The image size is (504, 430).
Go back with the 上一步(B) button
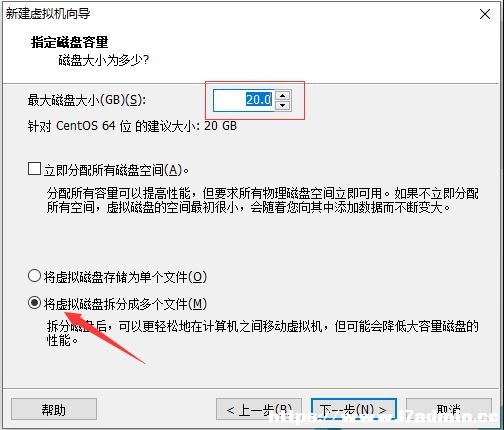pos(259,409)
